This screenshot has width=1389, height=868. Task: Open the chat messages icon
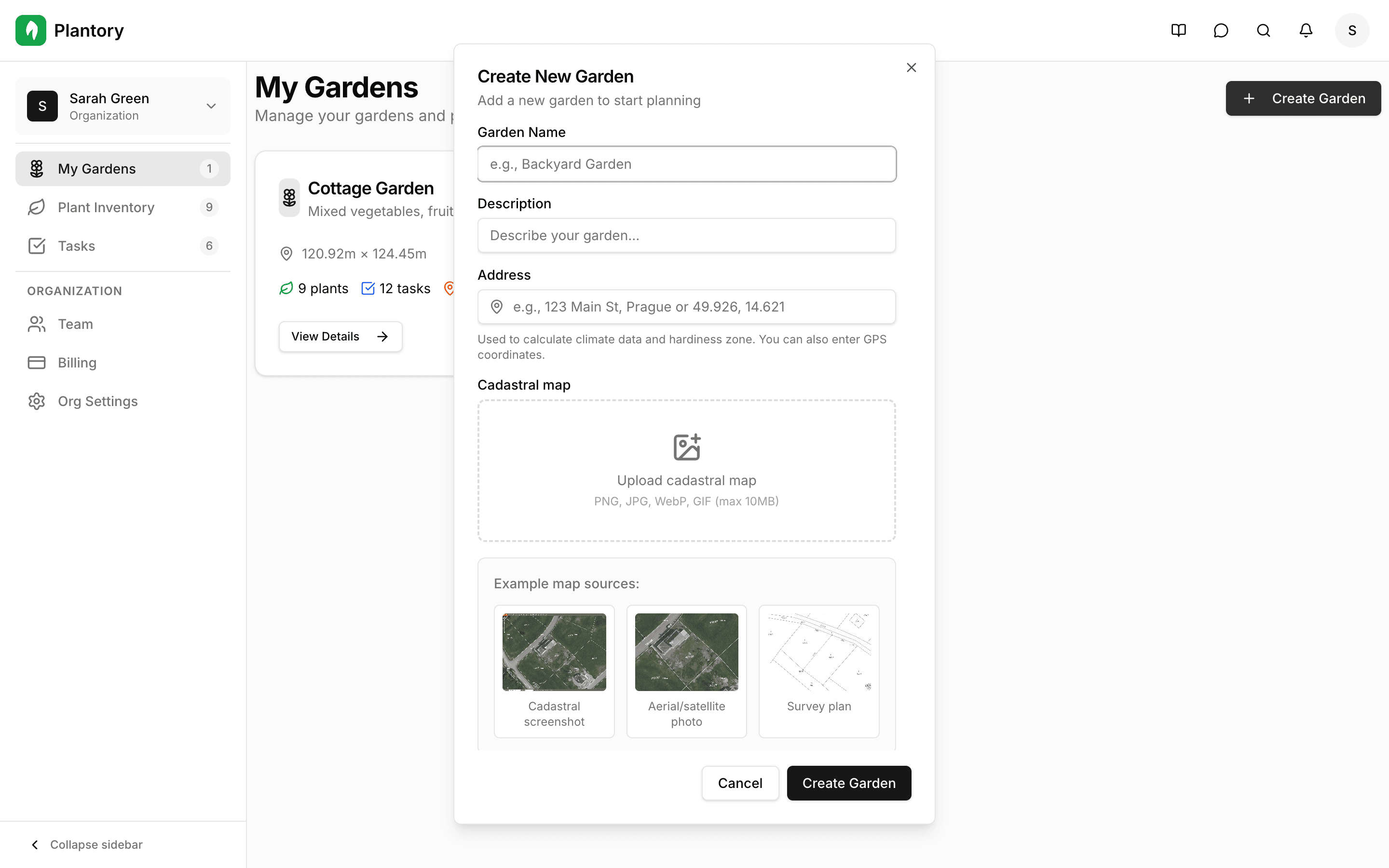point(1221,30)
